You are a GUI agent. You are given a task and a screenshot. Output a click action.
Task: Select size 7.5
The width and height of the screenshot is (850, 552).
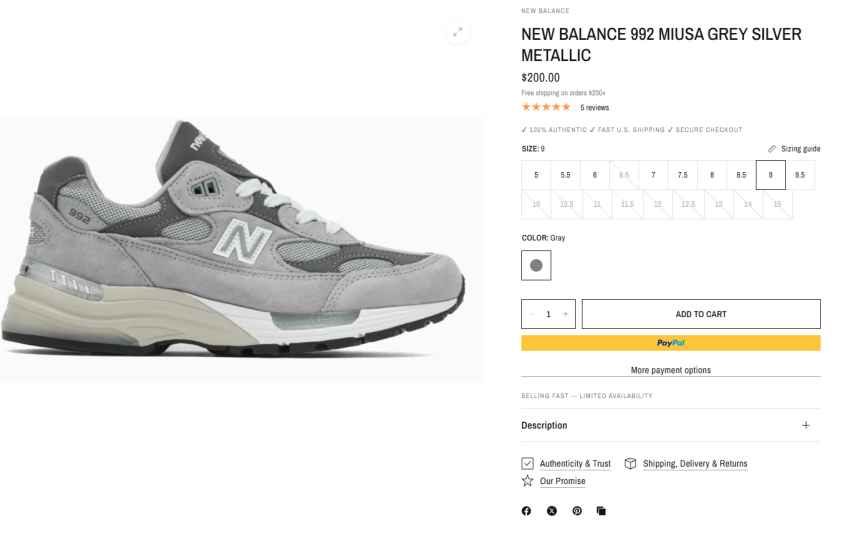(682, 175)
